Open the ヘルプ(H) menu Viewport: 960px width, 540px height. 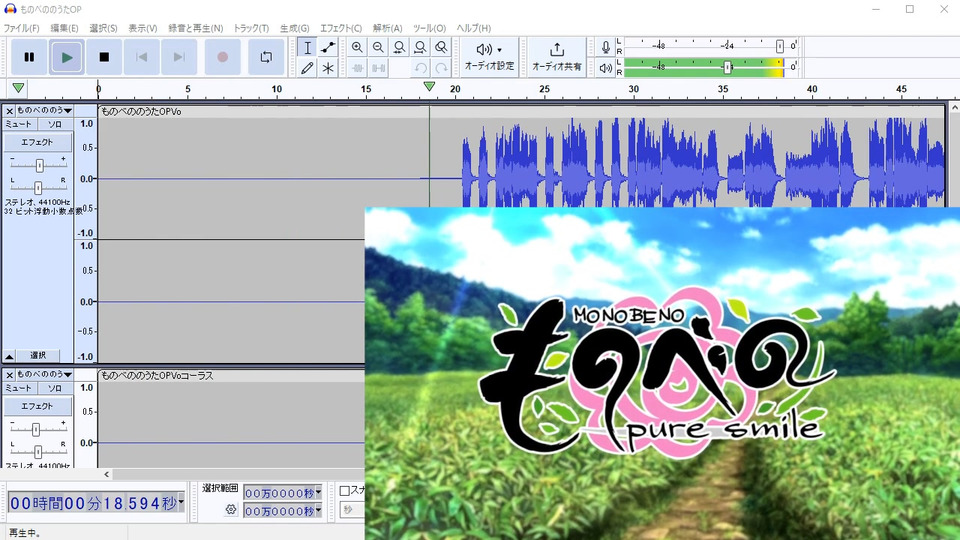click(x=473, y=28)
